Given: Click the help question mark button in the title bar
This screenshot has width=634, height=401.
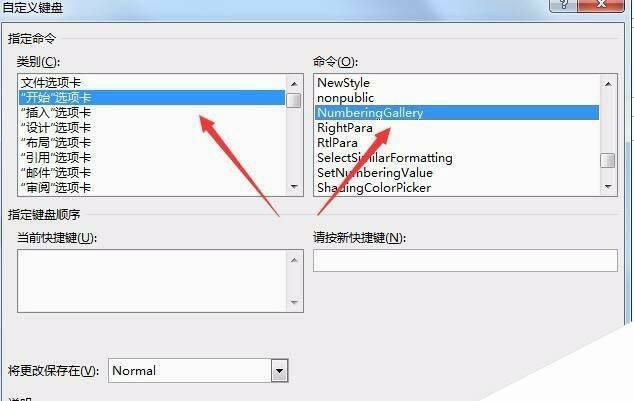Looking at the screenshot, I should click(563, 4).
